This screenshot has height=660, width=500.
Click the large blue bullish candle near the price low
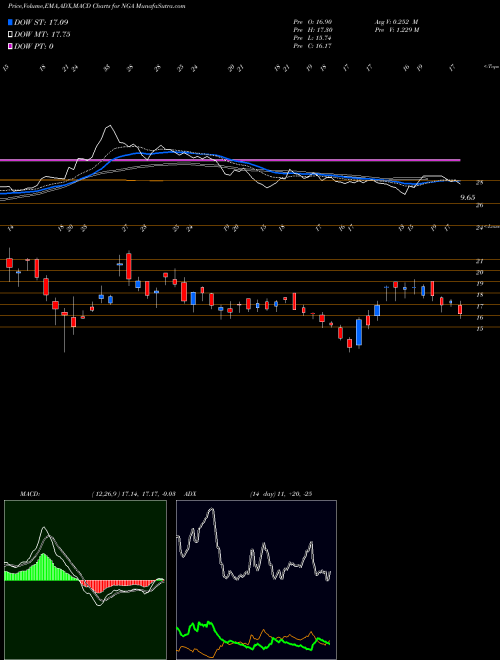[359, 332]
